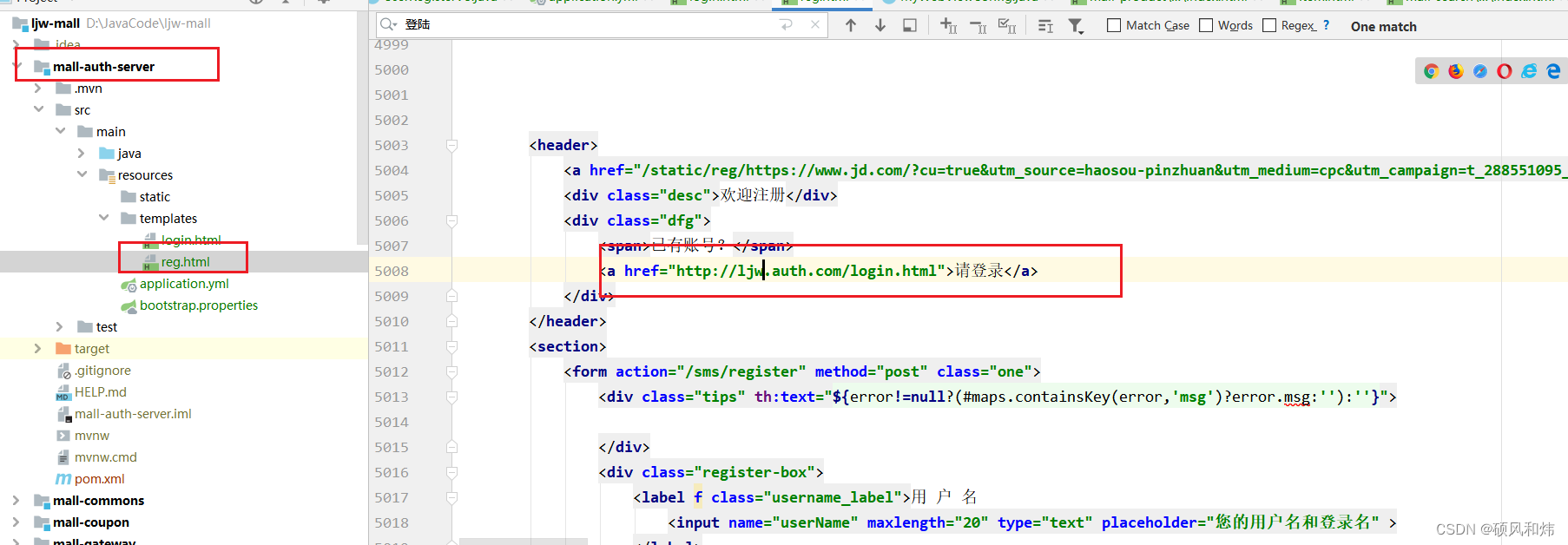This screenshot has height=545, width=1568.
Task: Enable the Match Case checkbox
Action: tap(1114, 25)
